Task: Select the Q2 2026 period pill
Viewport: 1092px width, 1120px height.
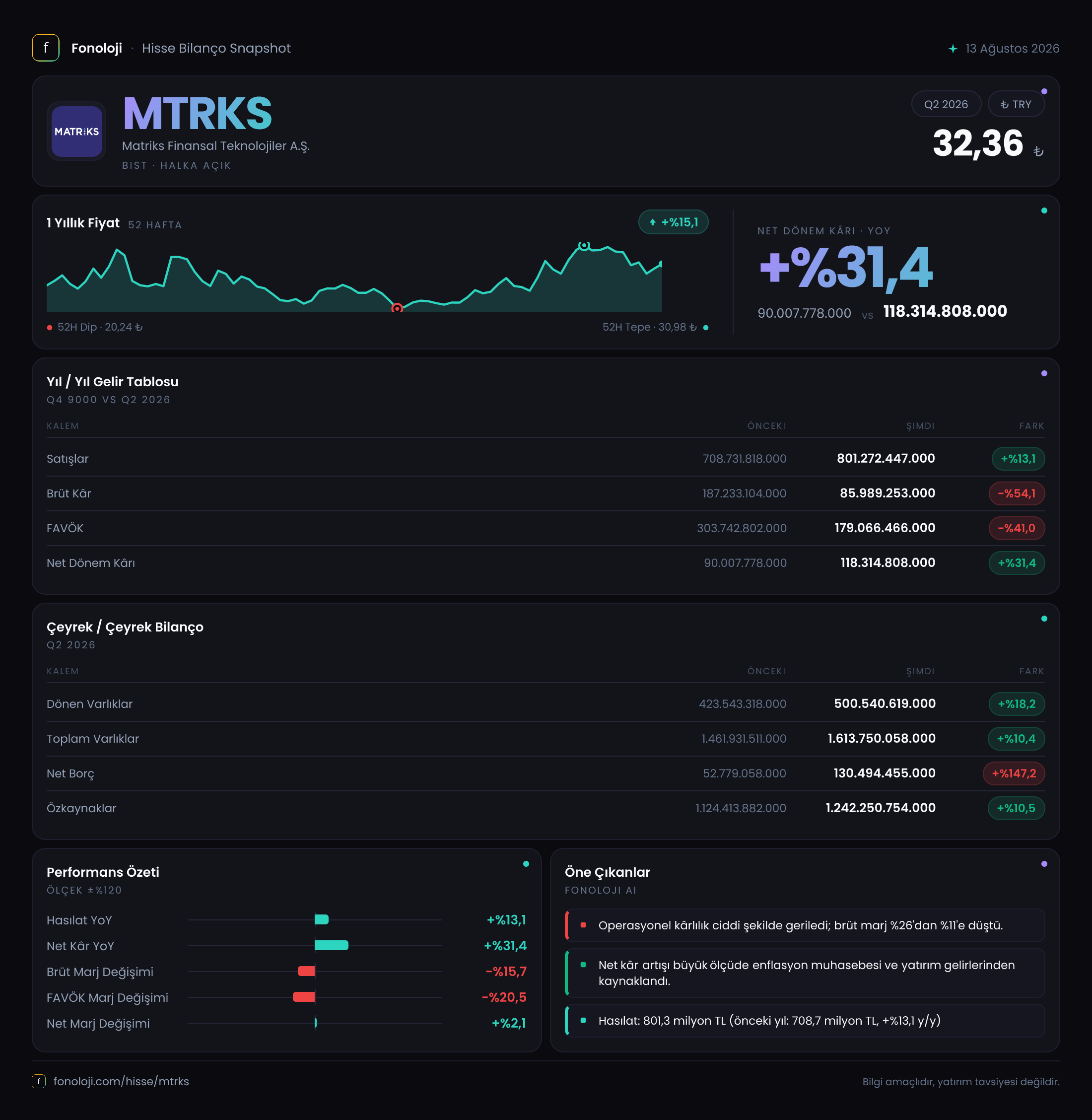Action: [946, 104]
